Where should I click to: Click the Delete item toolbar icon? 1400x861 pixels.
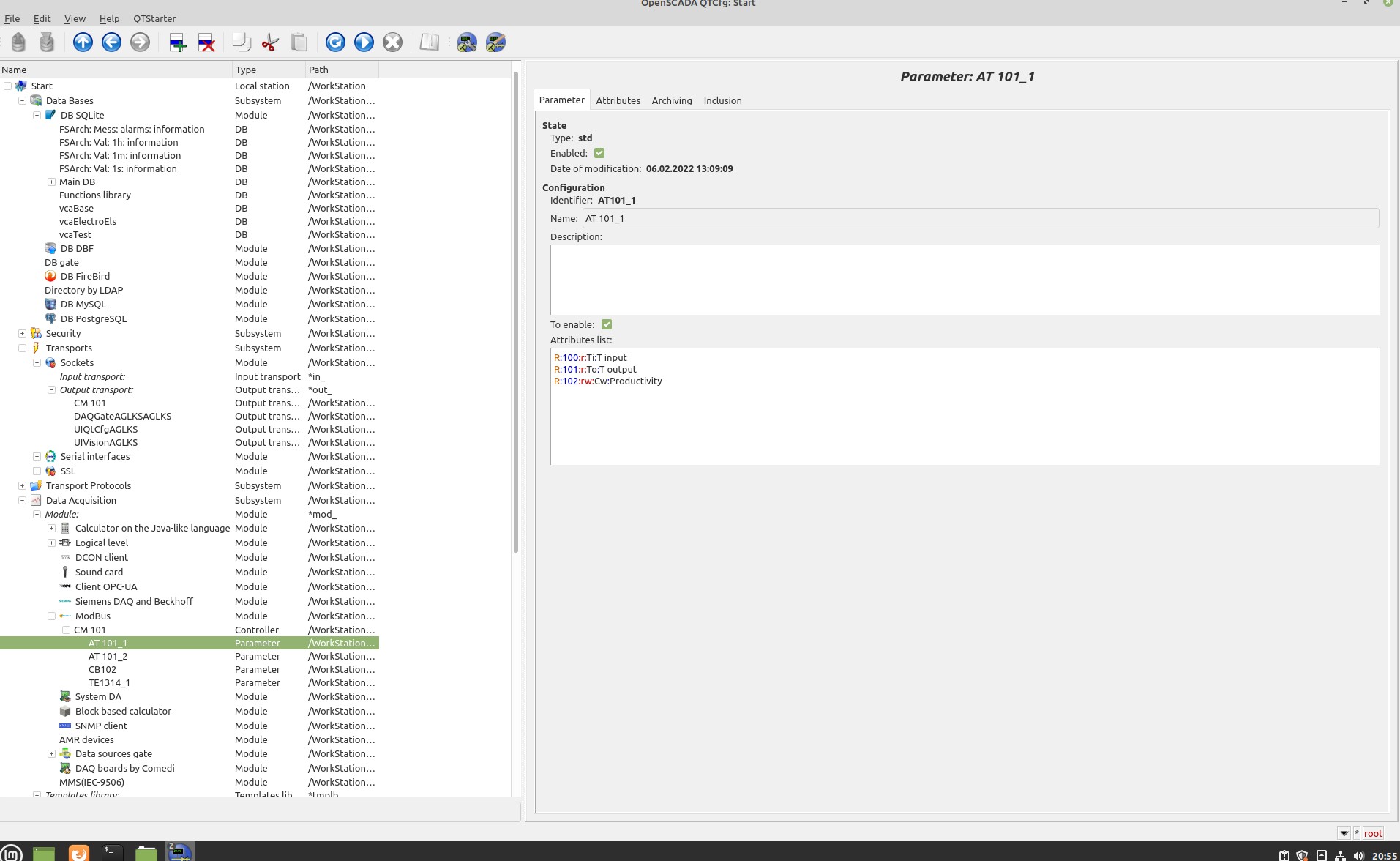[206, 42]
